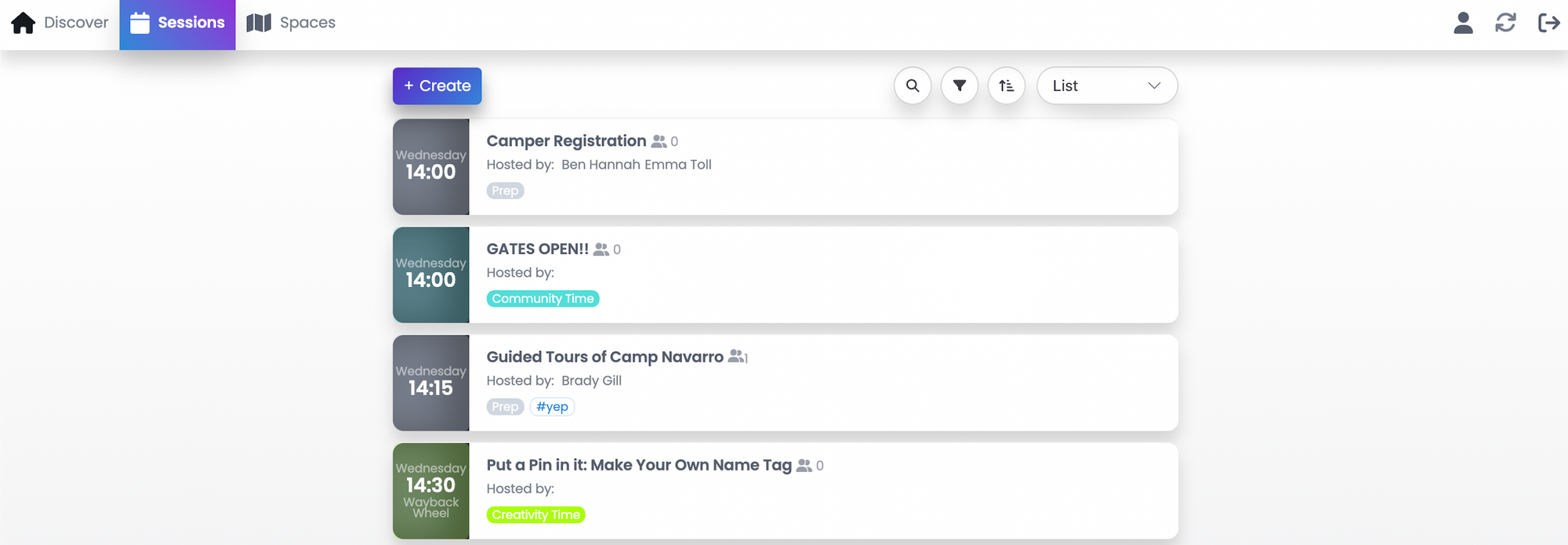
Task: Sign out using the logout icon
Action: coord(1548,23)
